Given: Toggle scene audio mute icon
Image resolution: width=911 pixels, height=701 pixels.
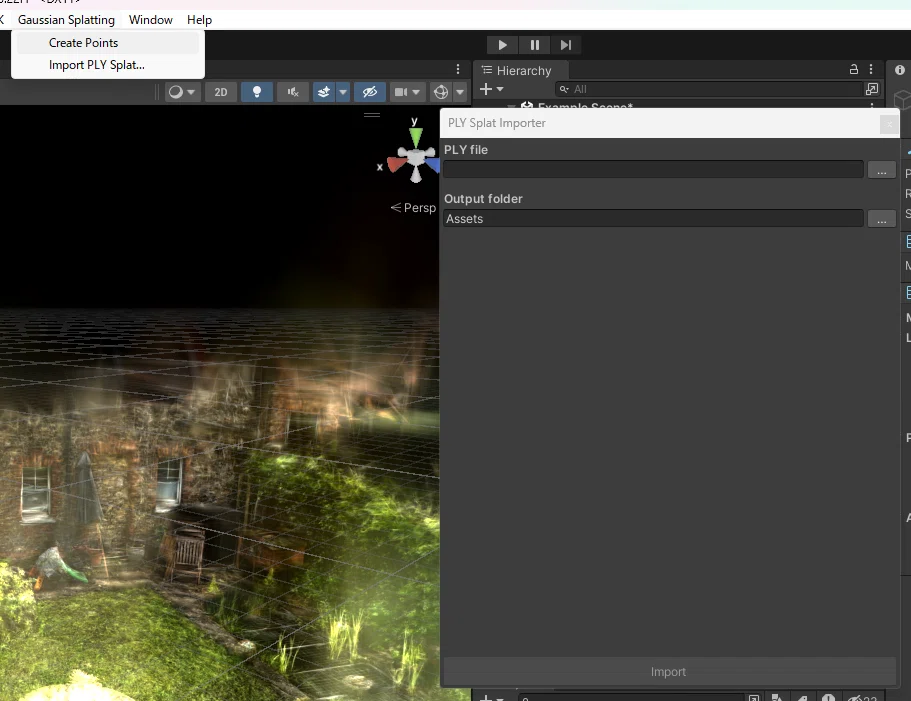Looking at the screenshot, I should [x=293, y=92].
